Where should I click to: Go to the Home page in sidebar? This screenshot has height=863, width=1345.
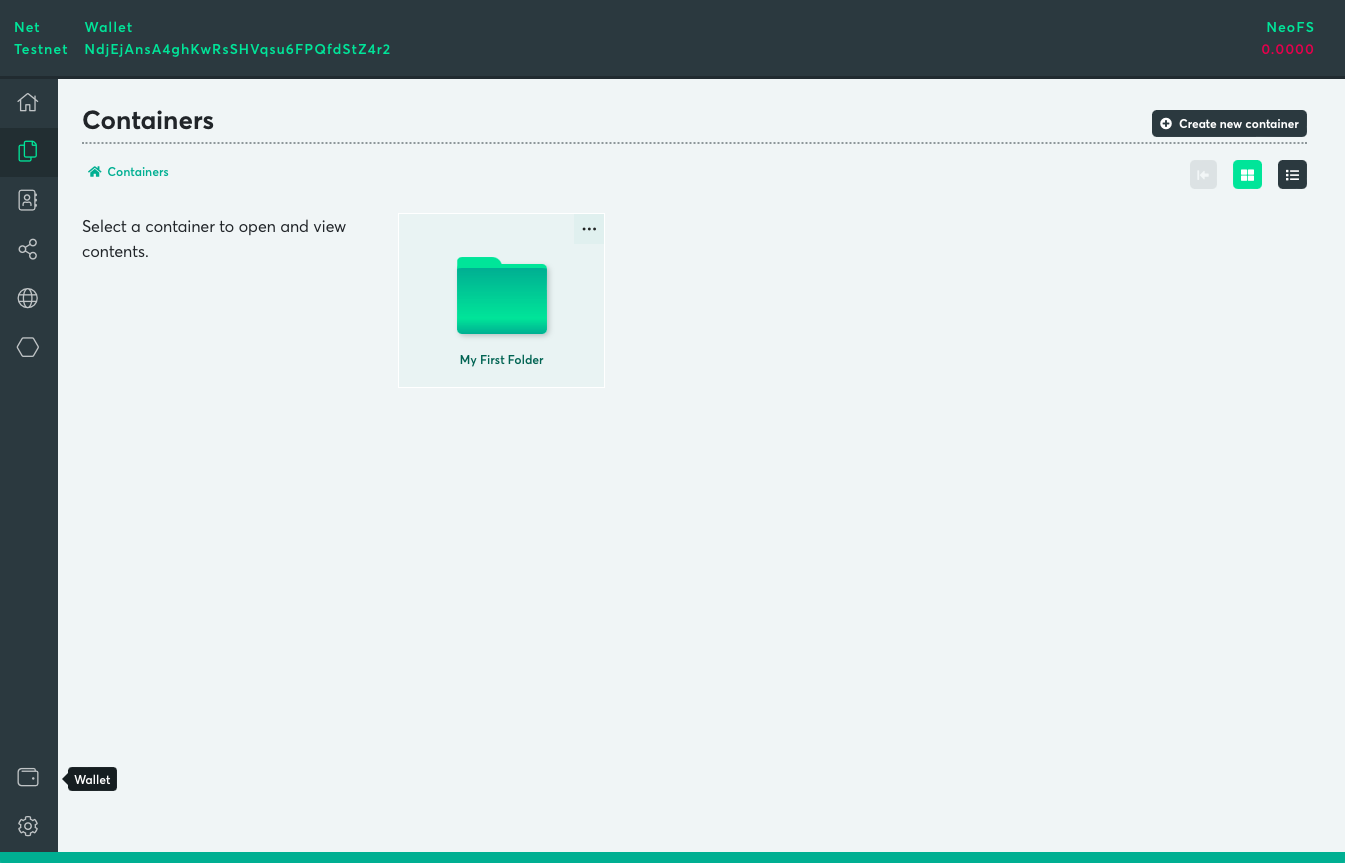coord(28,102)
